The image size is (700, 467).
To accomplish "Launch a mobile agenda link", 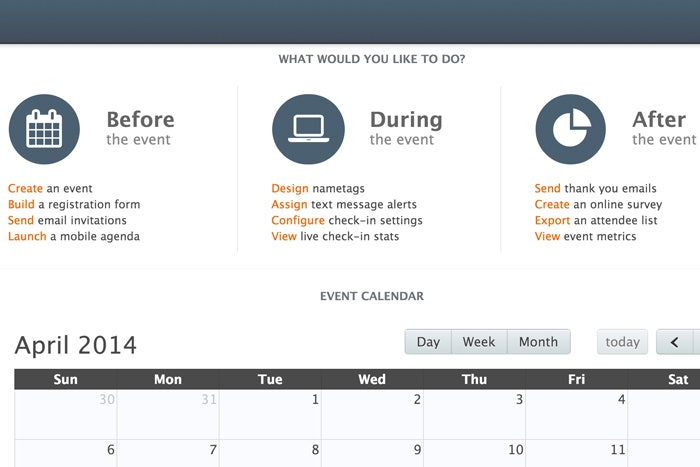I will [x=27, y=237].
